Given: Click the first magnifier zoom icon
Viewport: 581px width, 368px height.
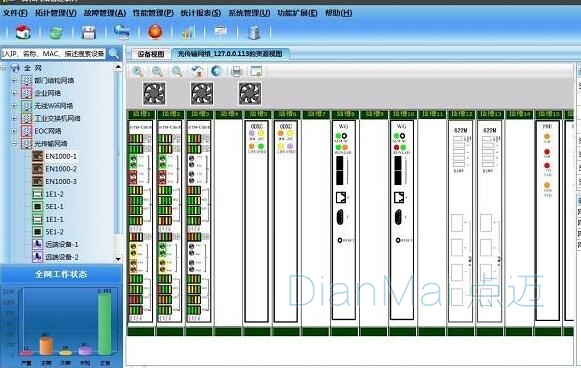Looking at the screenshot, I should (138, 71).
